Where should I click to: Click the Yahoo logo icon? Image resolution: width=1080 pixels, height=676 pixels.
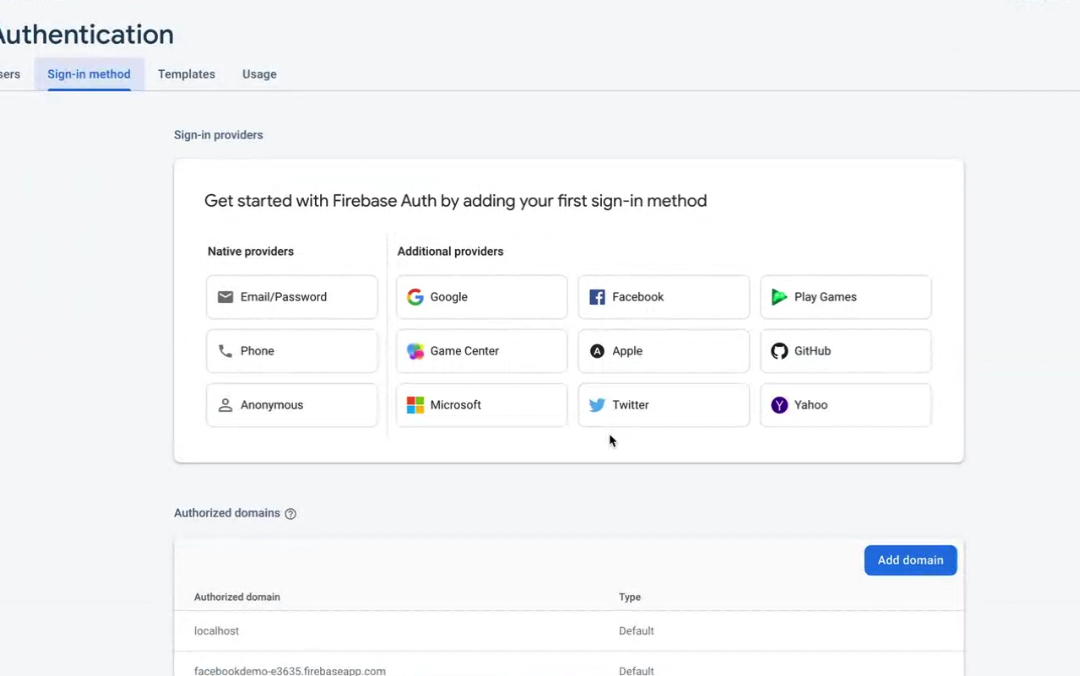pos(779,405)
